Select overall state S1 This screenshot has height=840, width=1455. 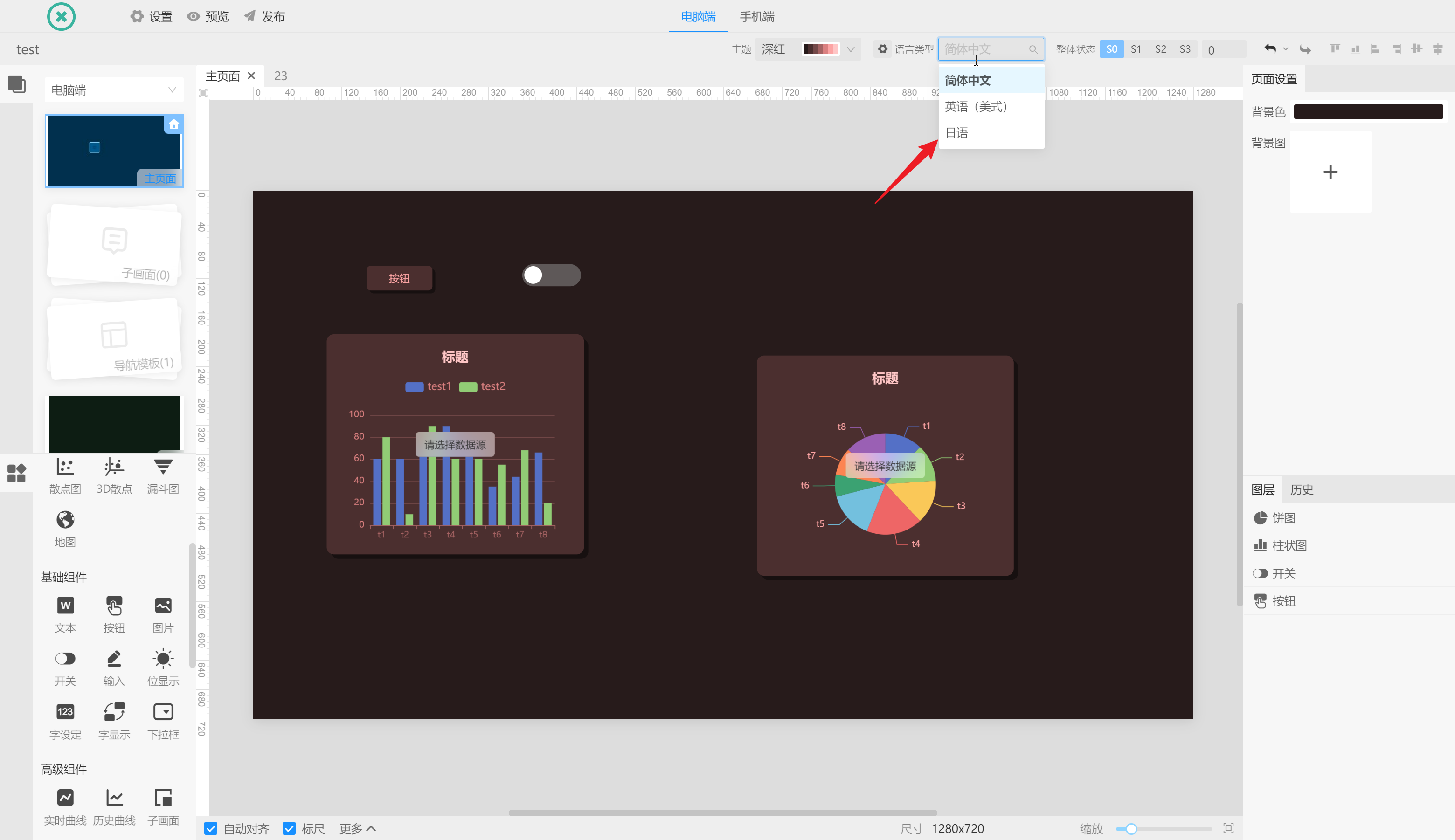pos(1136,49)
